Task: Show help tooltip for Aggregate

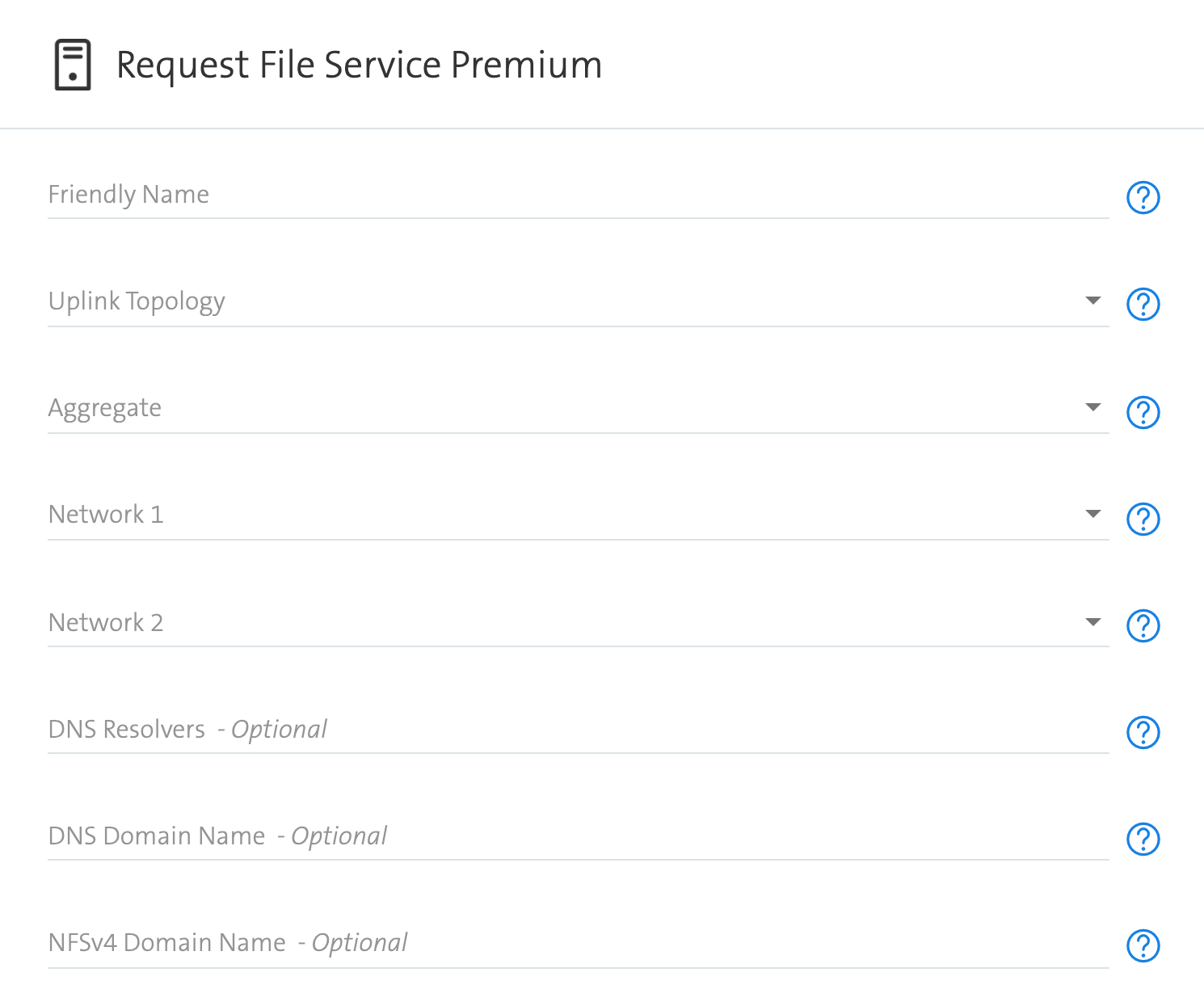Action: pyautogui.click(x=1143, y=412)
